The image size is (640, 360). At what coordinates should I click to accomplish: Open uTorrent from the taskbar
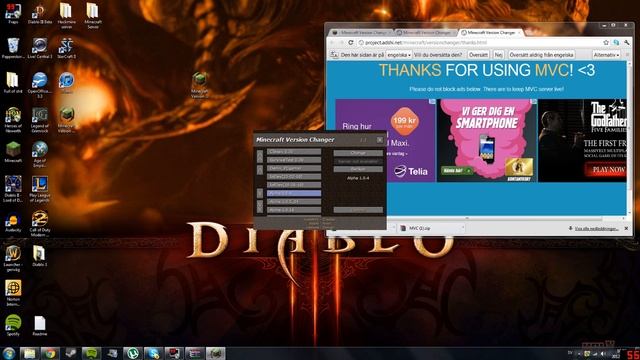(x=133, y=353)
